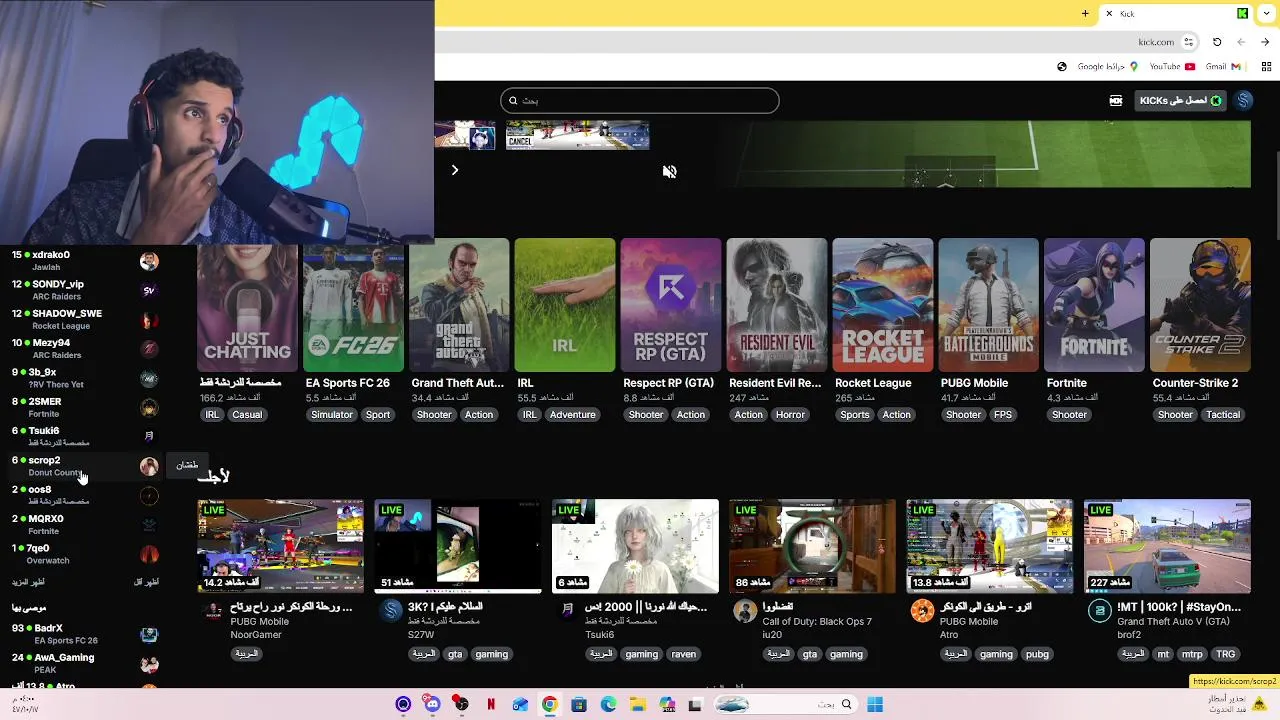Open brof2 GTA V live stream thumbnail

pos(1167,547)
